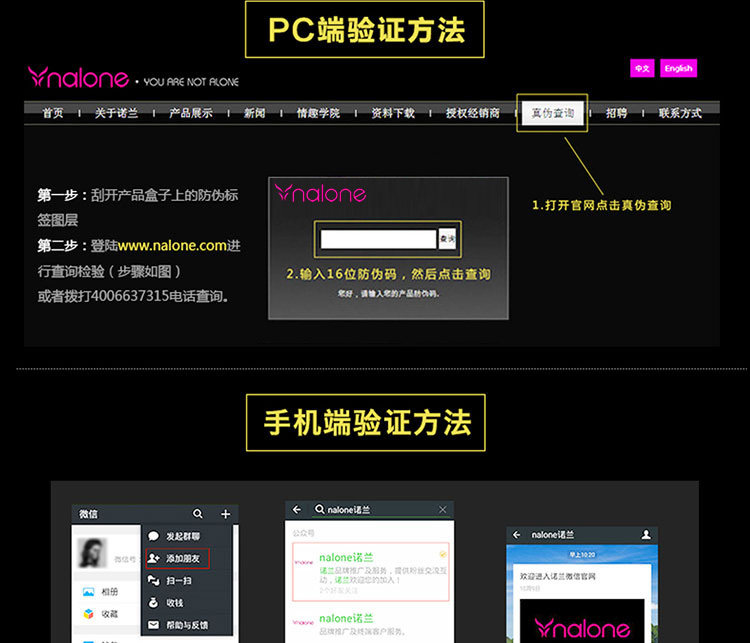Open the 首页 navigation item
Screen dimensions: 750x643
(x=53, y=113)
